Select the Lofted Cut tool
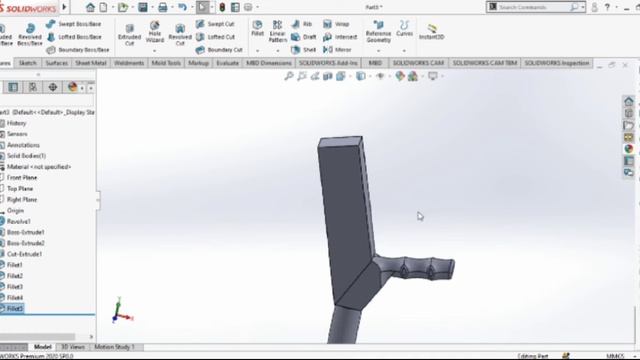Viewport: 640px width, 360px height. 215,37
